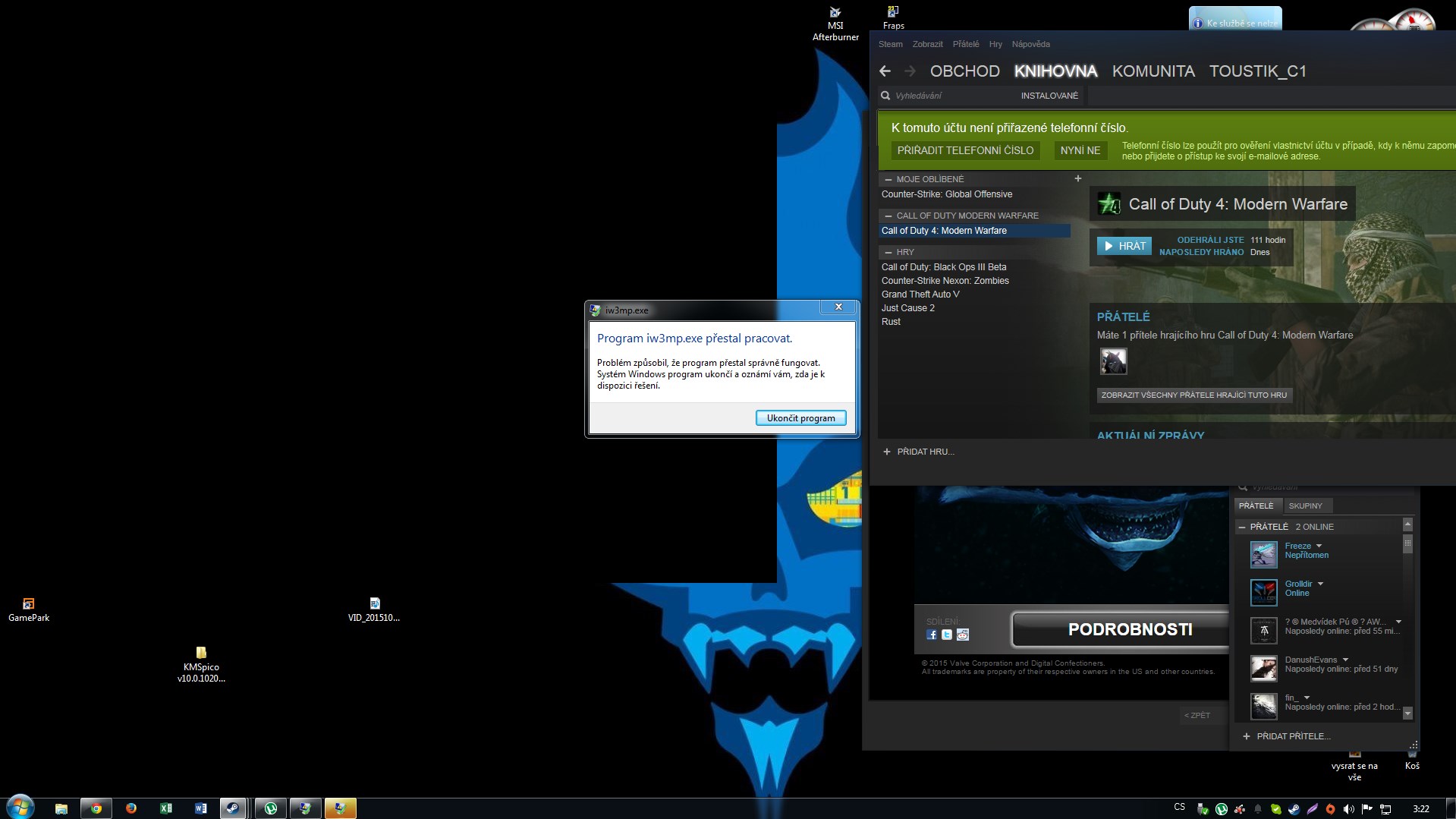Share on Facebook in the Steam window
This screenshot has width=1456, height=819.
(x=932, y=635)
